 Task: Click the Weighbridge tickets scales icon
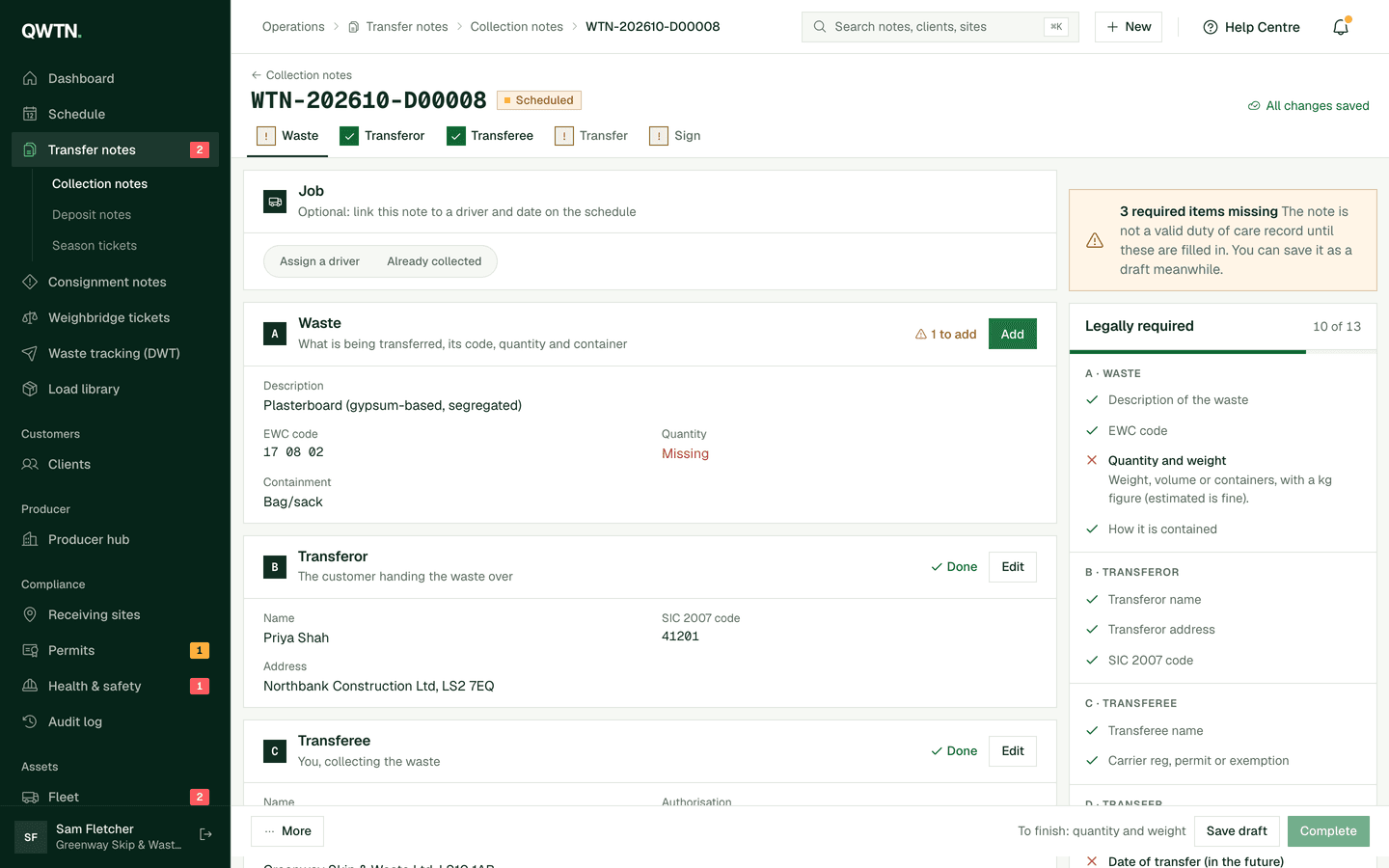[x=30, y=317]
